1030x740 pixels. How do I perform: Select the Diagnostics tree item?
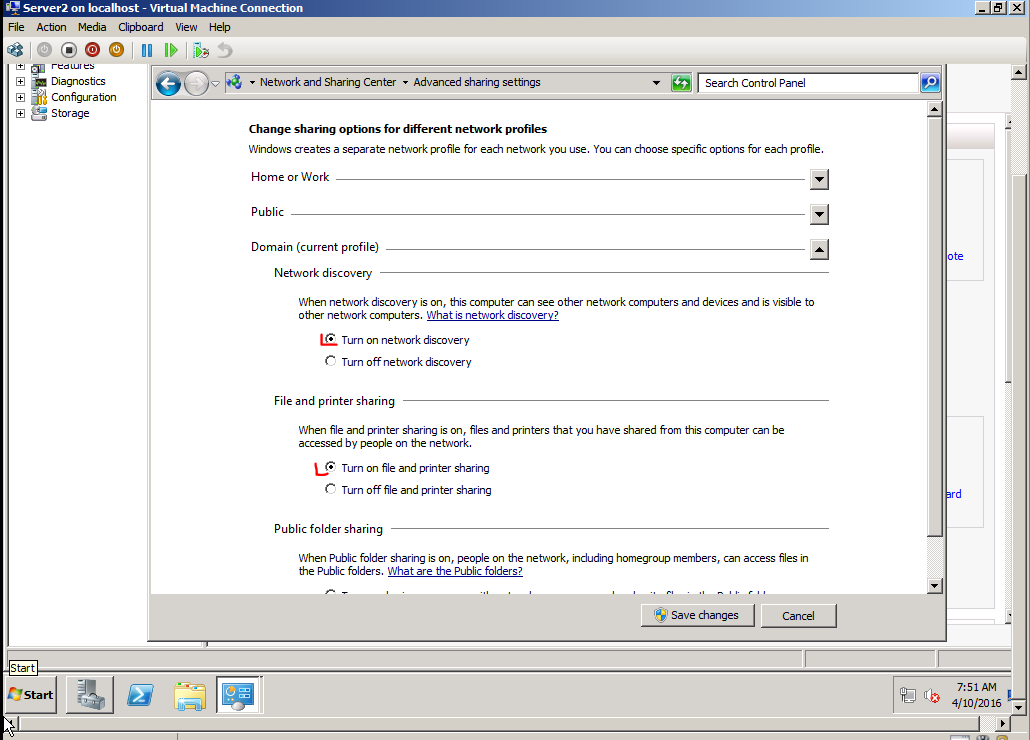pyautogui.click(x=78, y=81)
